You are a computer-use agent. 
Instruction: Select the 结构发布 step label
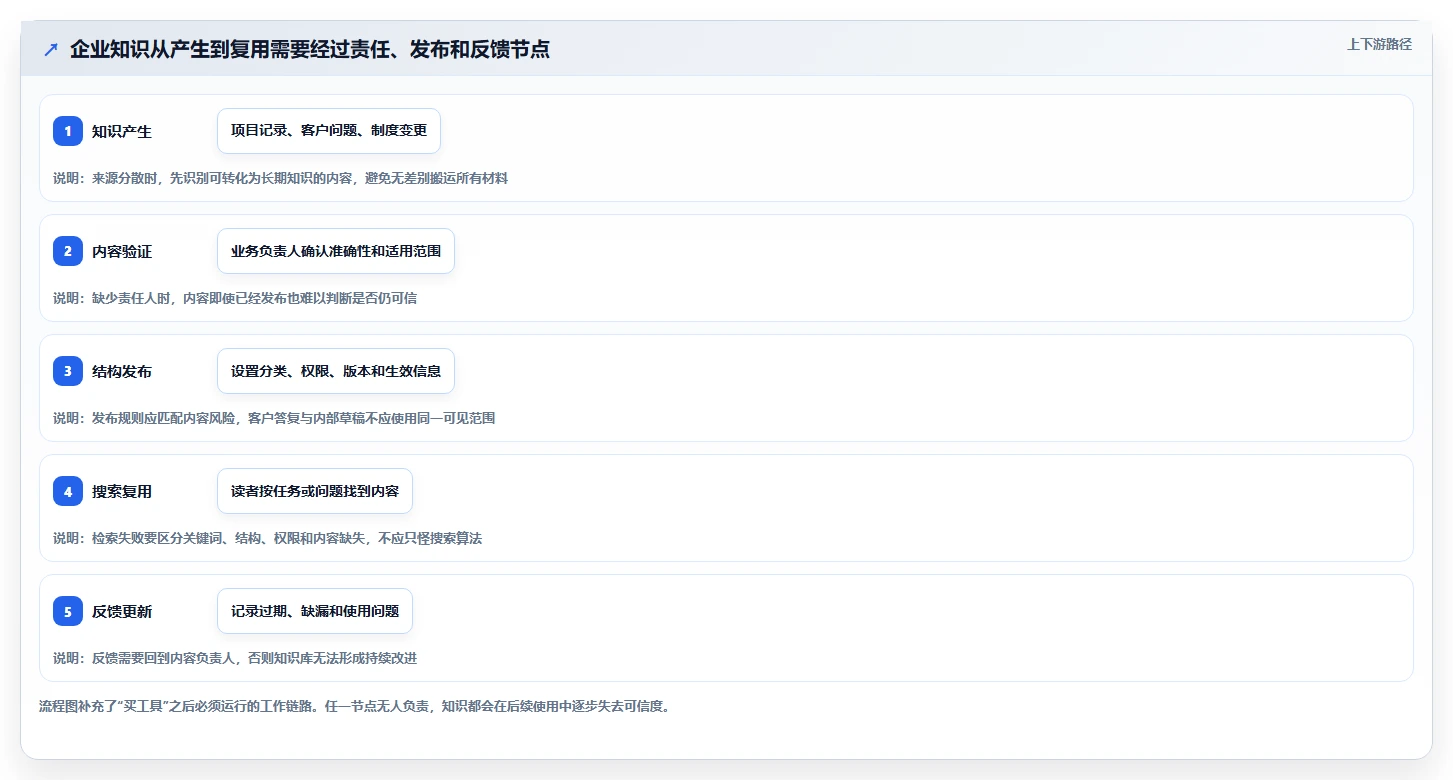pyautogui.click(x=122, y=371)
